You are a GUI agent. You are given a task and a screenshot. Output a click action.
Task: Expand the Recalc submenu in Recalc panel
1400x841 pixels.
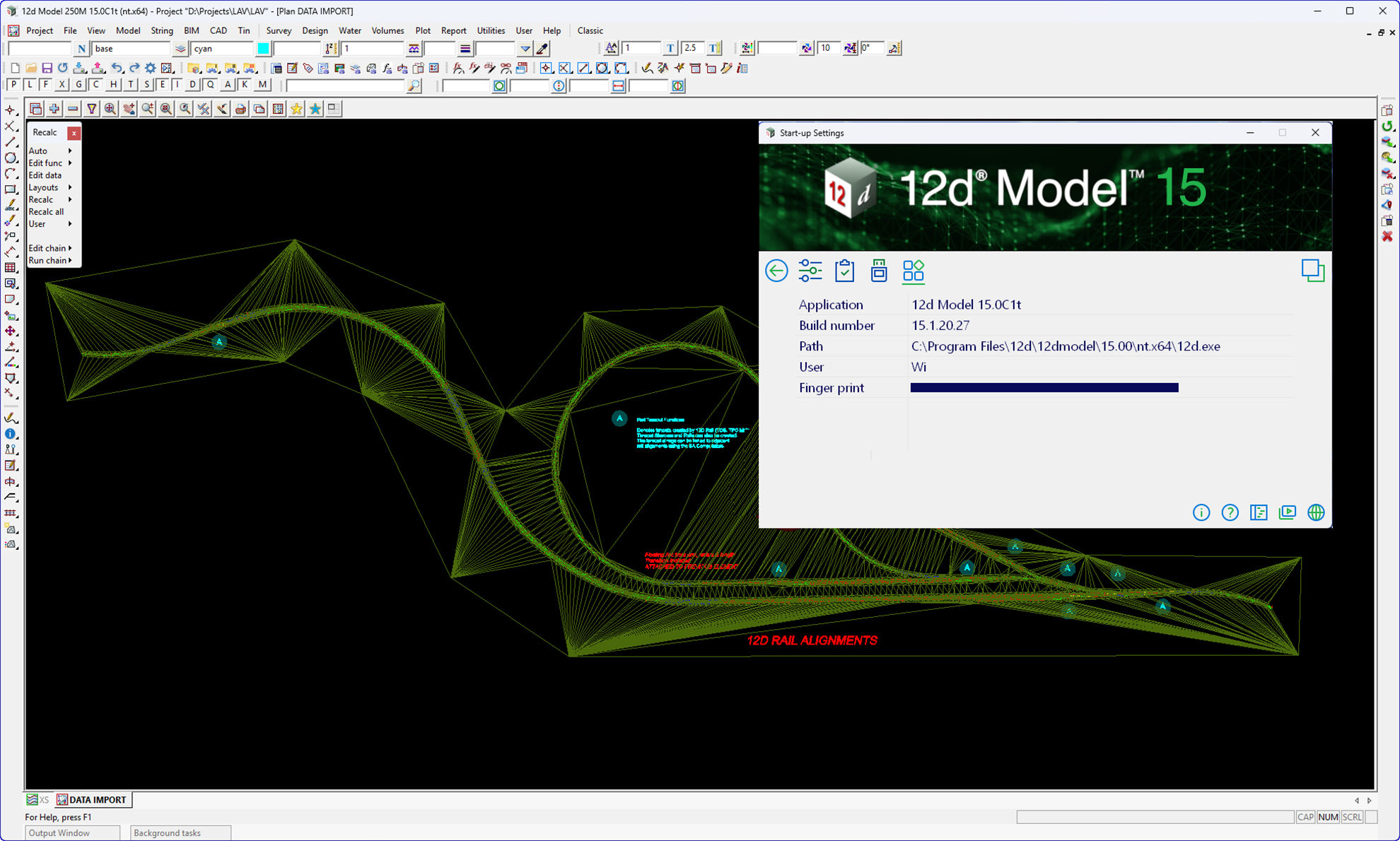(x=51, y=199)
